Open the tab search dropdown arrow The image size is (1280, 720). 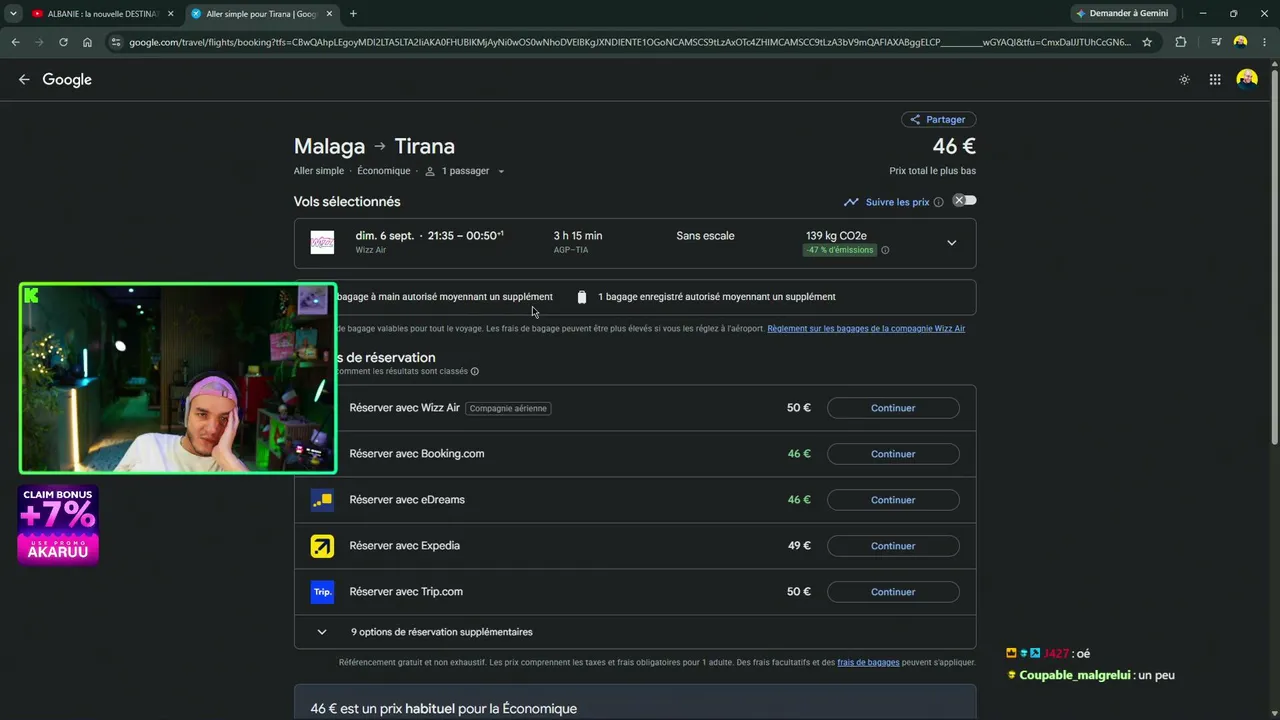click(x=13, y=14)
